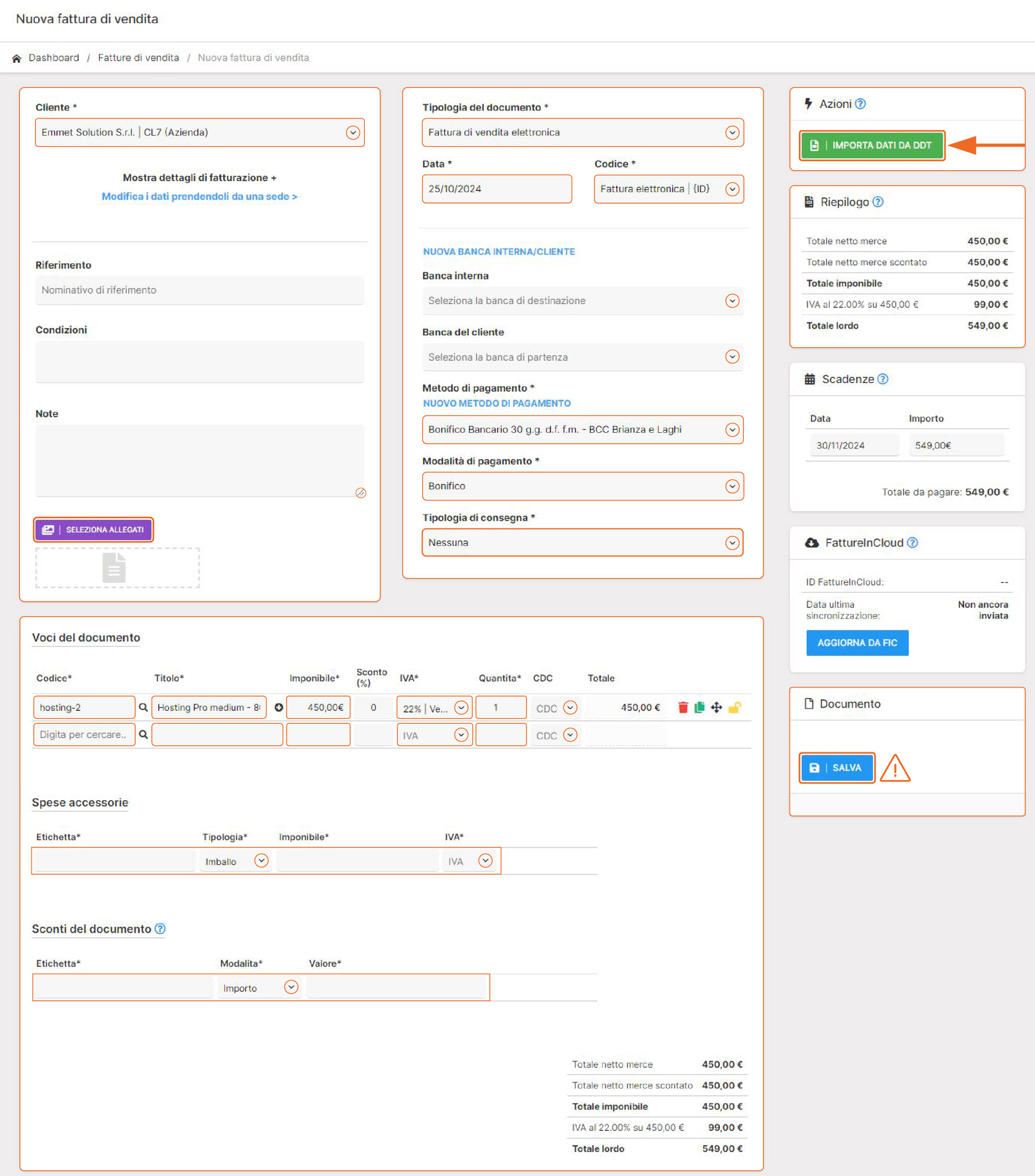Click the Importa dati da DDT button
Viewport: 1035px width, 1176px height.
872,146
